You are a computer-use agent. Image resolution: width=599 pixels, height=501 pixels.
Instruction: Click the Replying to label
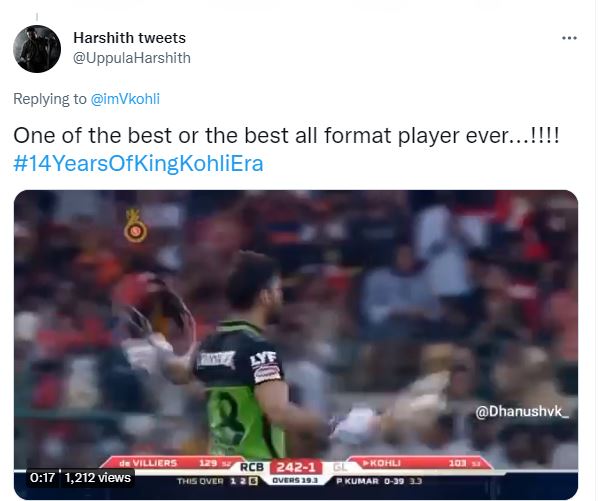50,99
